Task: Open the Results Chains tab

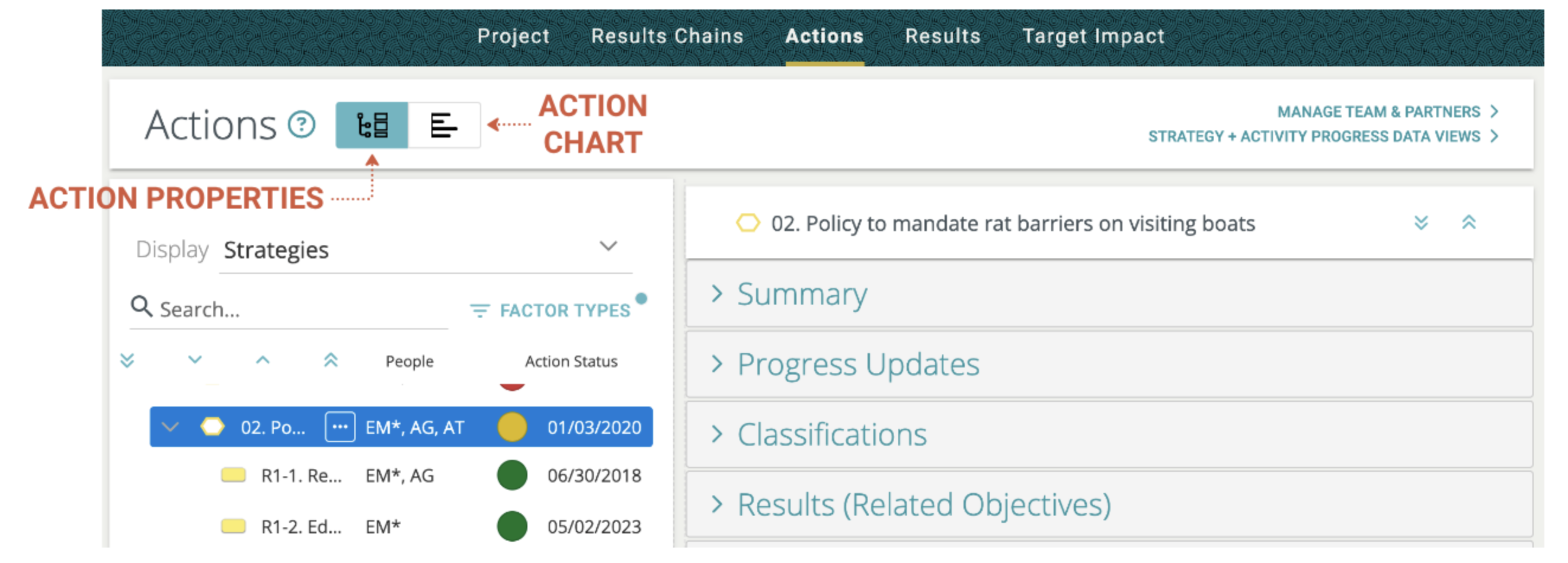Action: tap(667, 36)
